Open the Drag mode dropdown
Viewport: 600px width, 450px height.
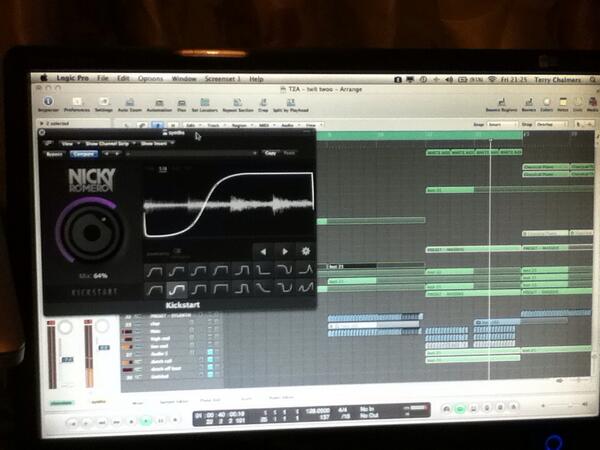pyautogui.click(x=551, y=124)
